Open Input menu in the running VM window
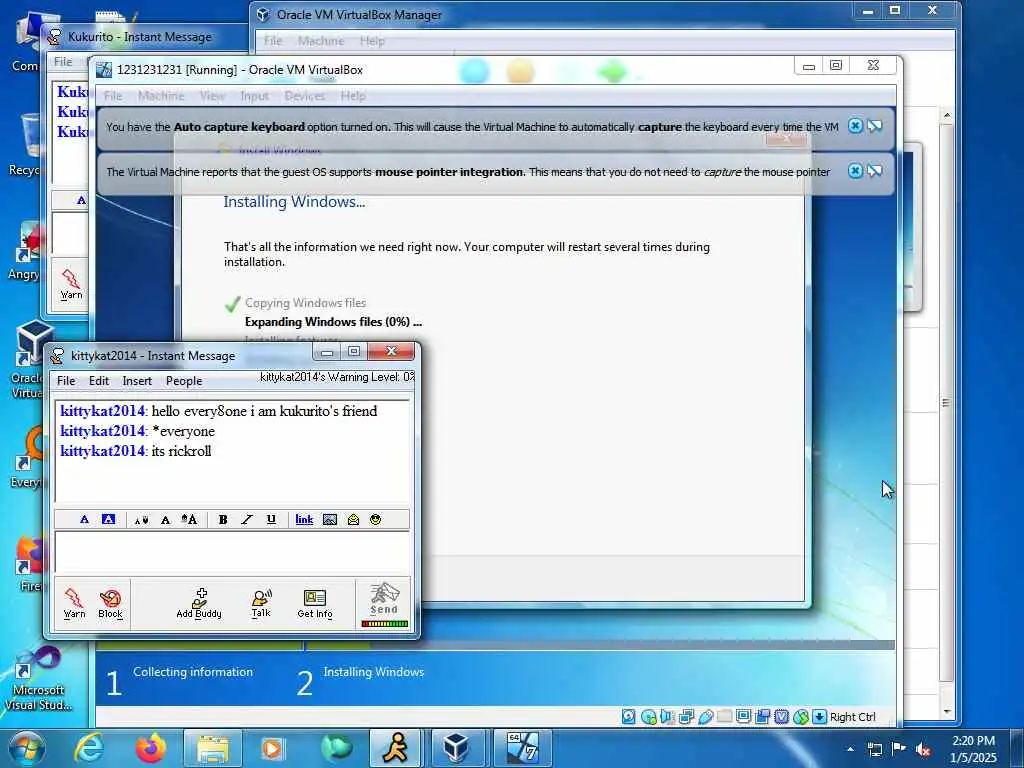 click(x=254, y=96)
